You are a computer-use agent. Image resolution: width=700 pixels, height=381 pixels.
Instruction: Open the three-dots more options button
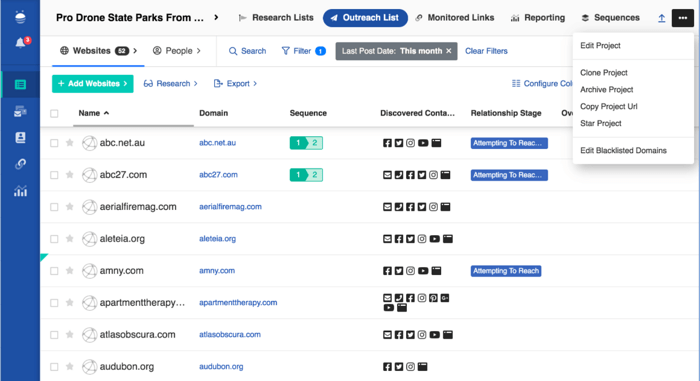click(683, 18)
